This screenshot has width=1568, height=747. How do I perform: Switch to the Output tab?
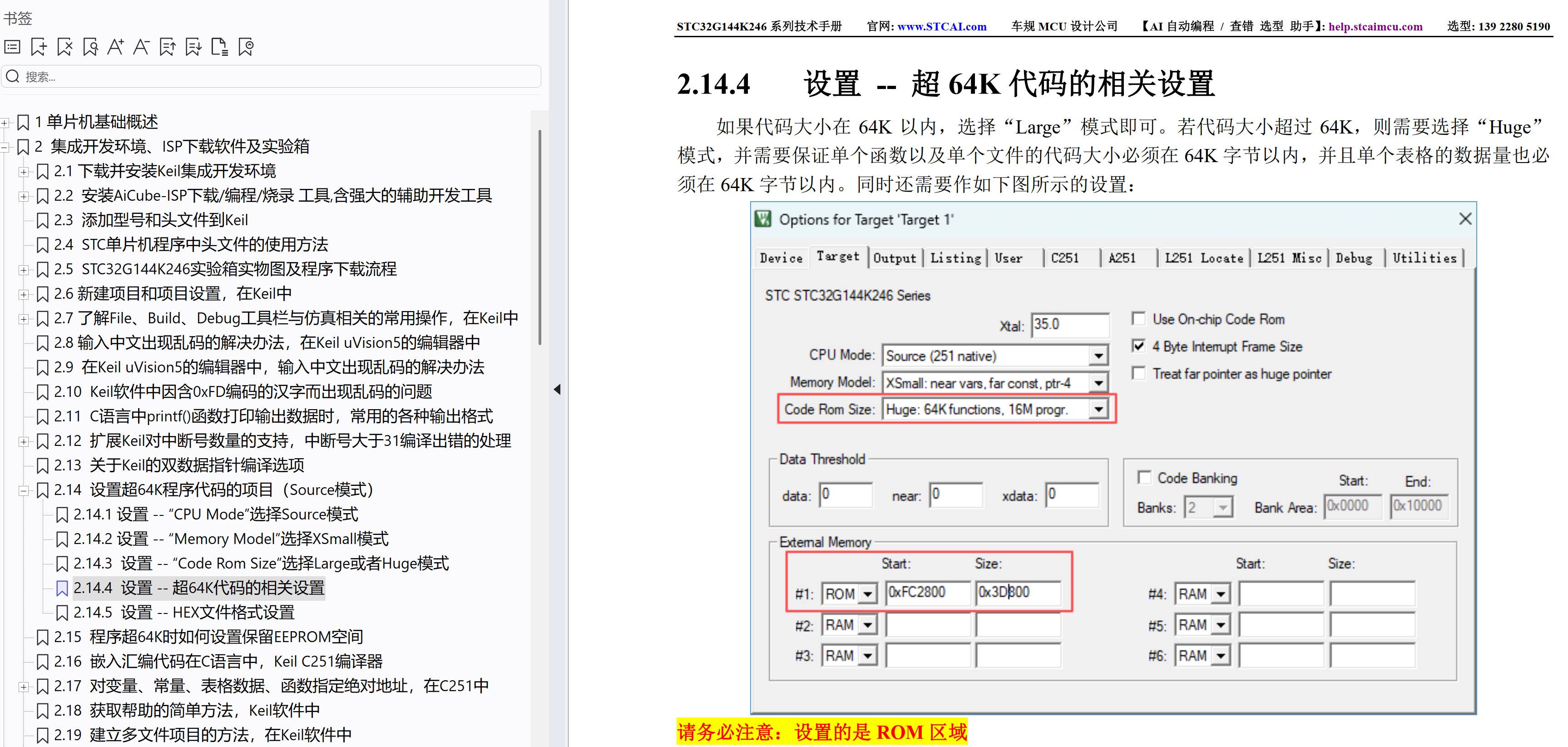pyautogui.click(x=894, y=258)
